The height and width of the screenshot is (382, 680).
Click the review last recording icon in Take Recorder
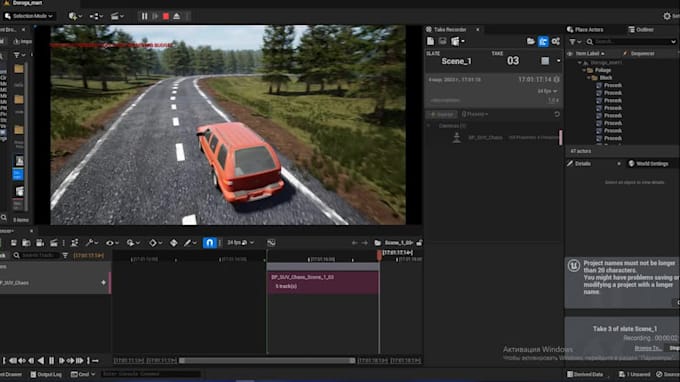point(442,41)
